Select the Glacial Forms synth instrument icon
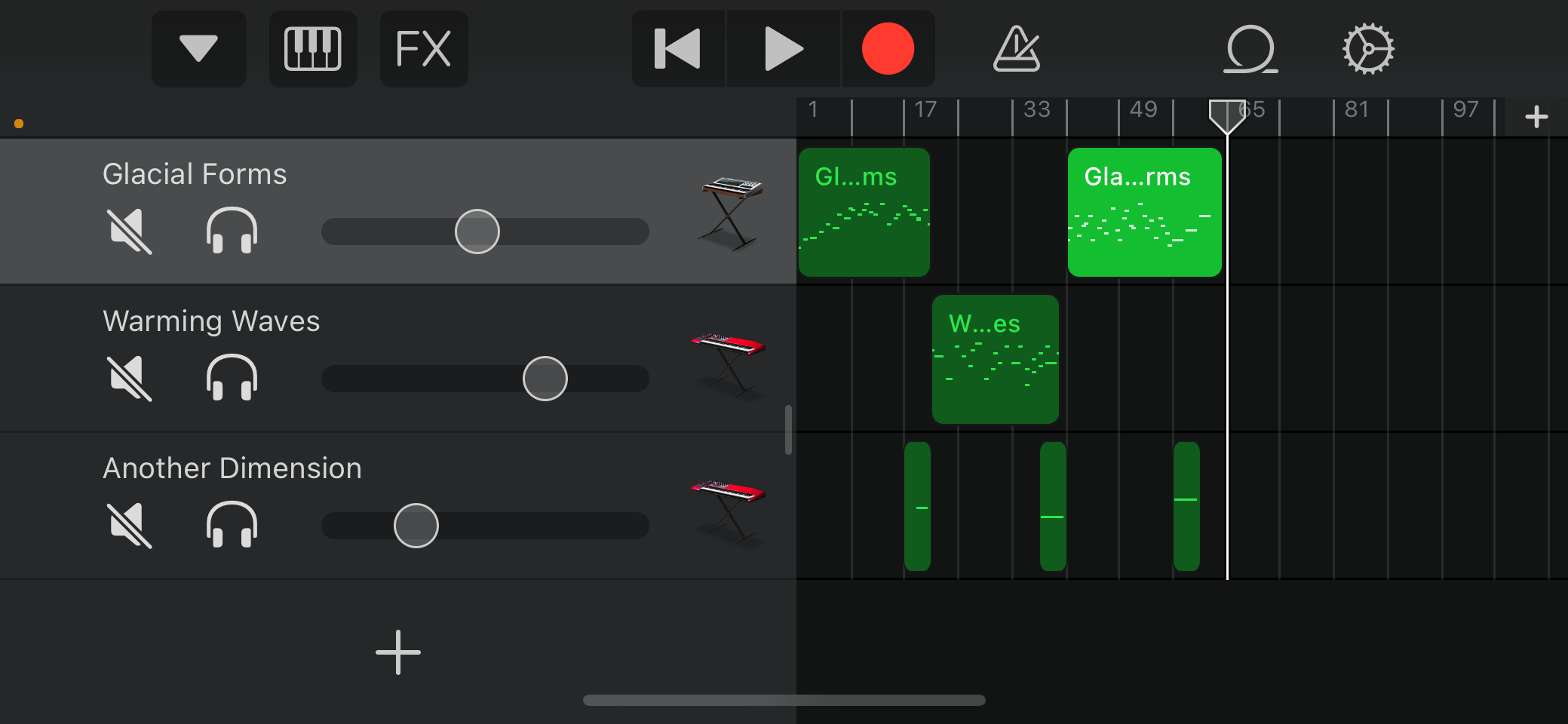The width and height of the screenshot is (1568, 724). [x=730, y=213]
